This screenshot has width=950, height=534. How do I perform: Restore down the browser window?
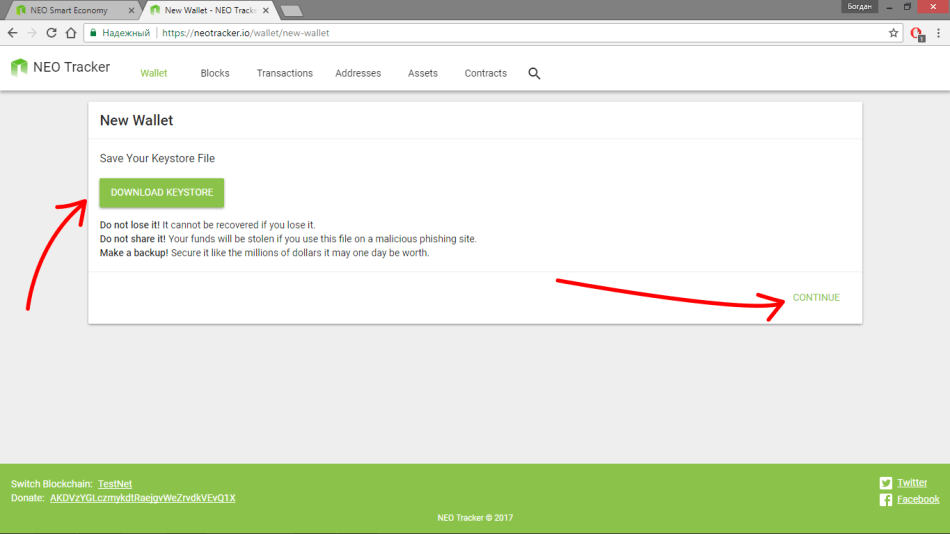[x=907, y=7]
